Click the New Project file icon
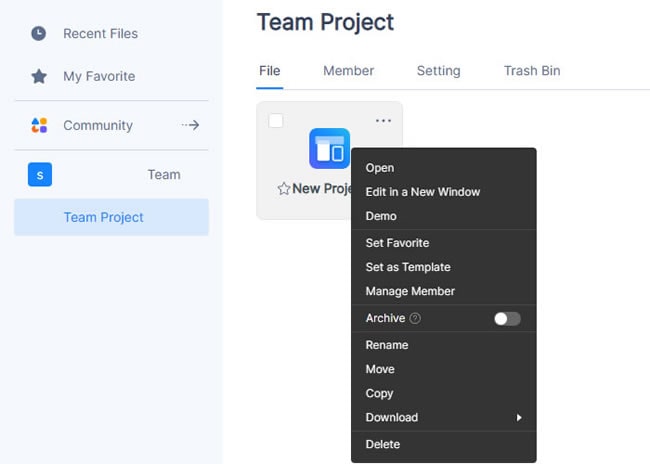The image size is (650, 464). [330, 148]
